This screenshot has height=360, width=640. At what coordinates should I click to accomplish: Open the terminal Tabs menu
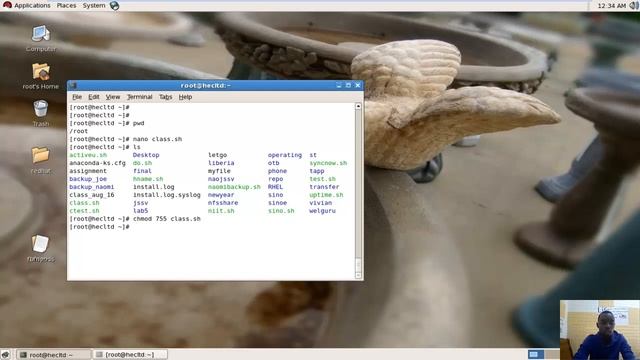[165, 97]
